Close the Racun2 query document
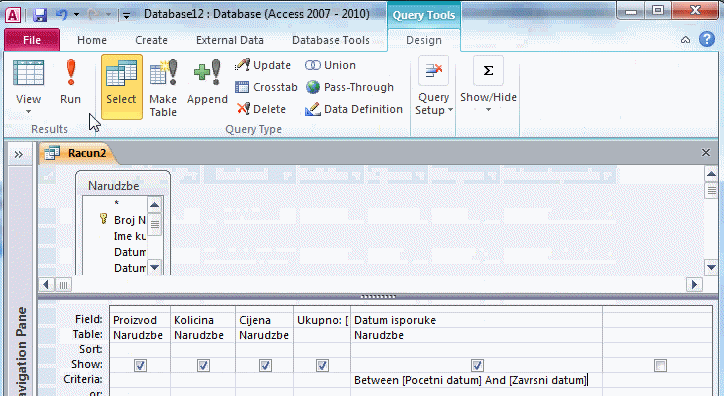 706,152
